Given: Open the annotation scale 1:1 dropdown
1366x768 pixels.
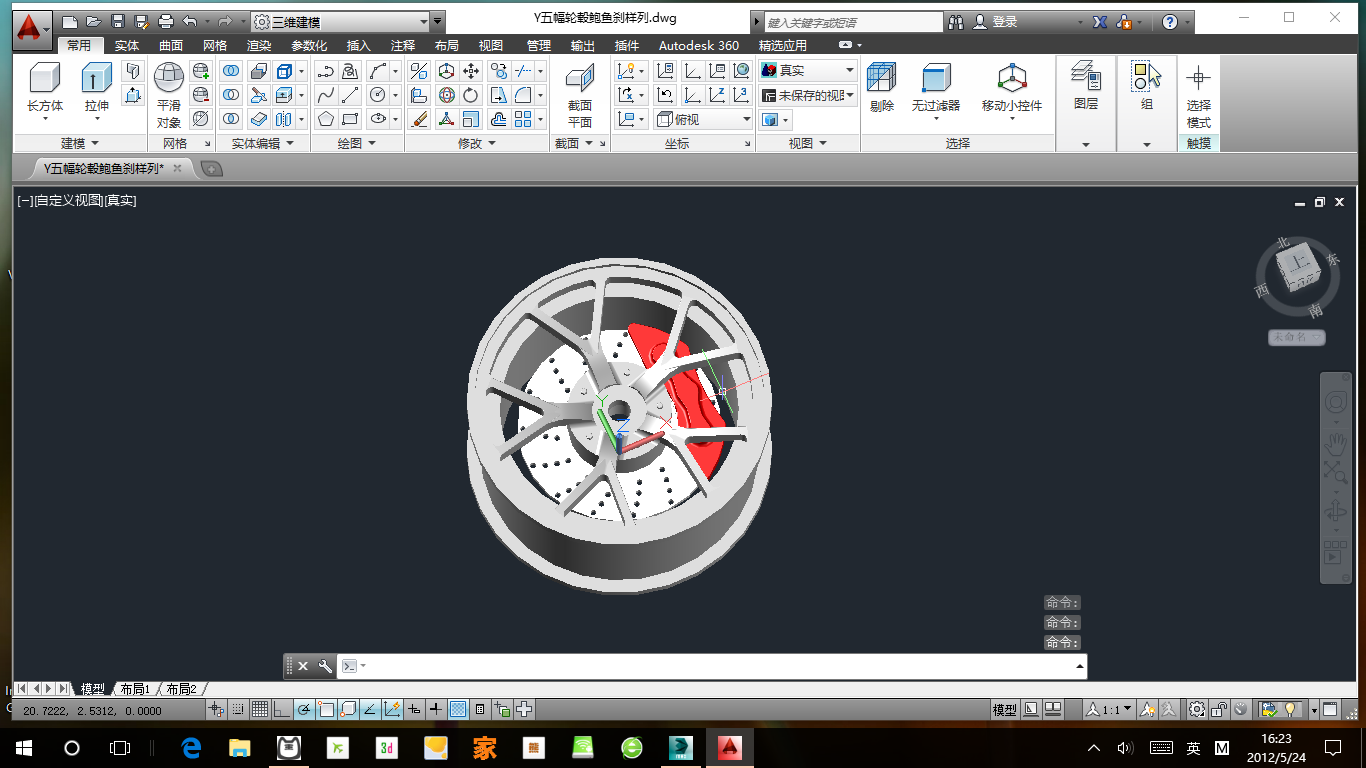Looking at the screenshot, I should [1110, 709].
